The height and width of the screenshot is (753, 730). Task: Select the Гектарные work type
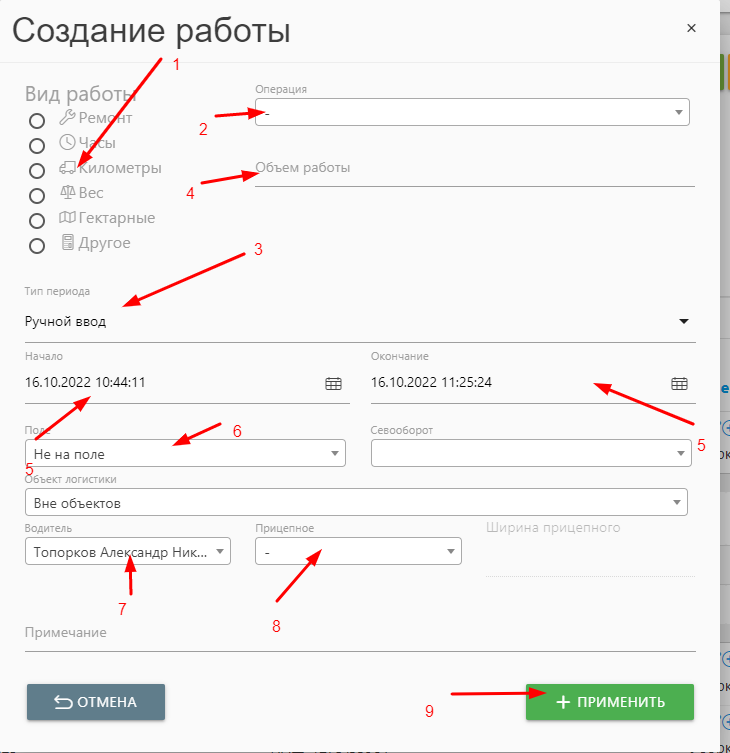37,220
